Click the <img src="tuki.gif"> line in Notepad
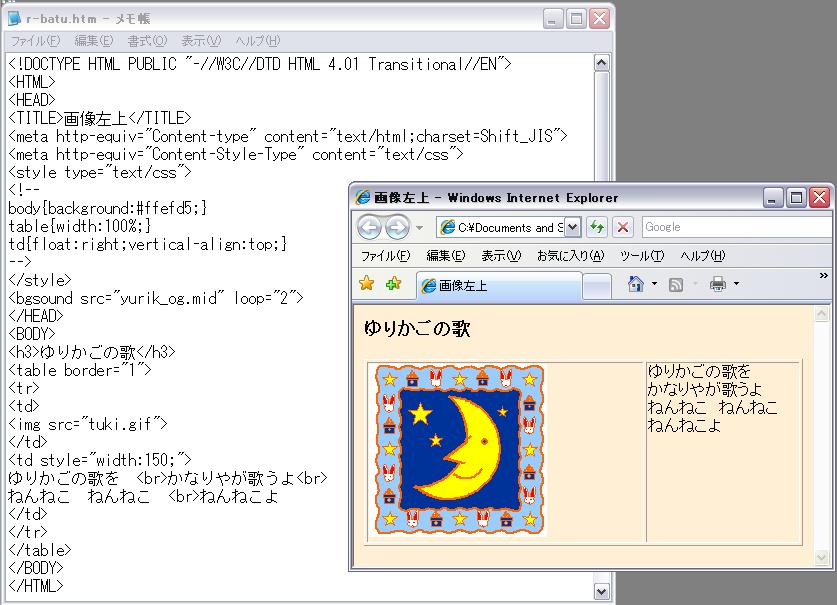Viewport: 837px width, 605px height. 88,424
